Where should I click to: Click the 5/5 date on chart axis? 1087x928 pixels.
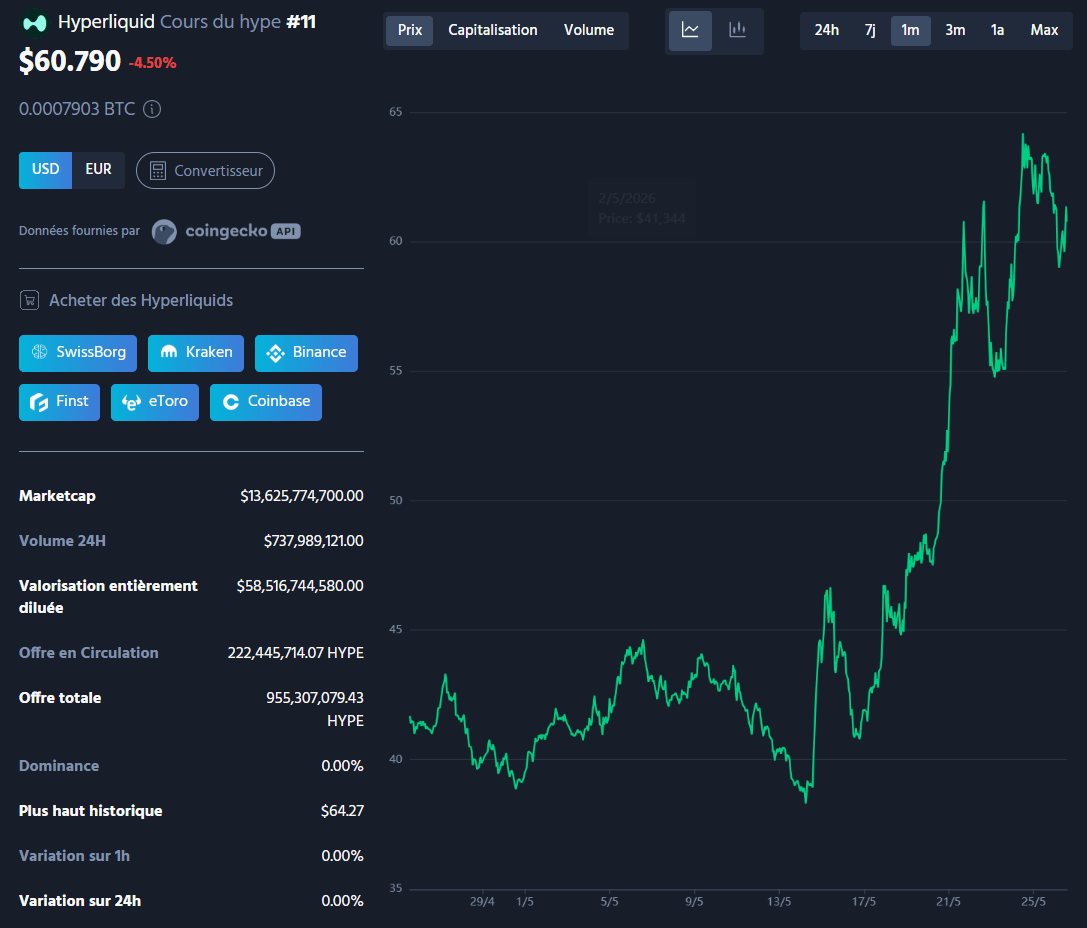click(609, 902)
